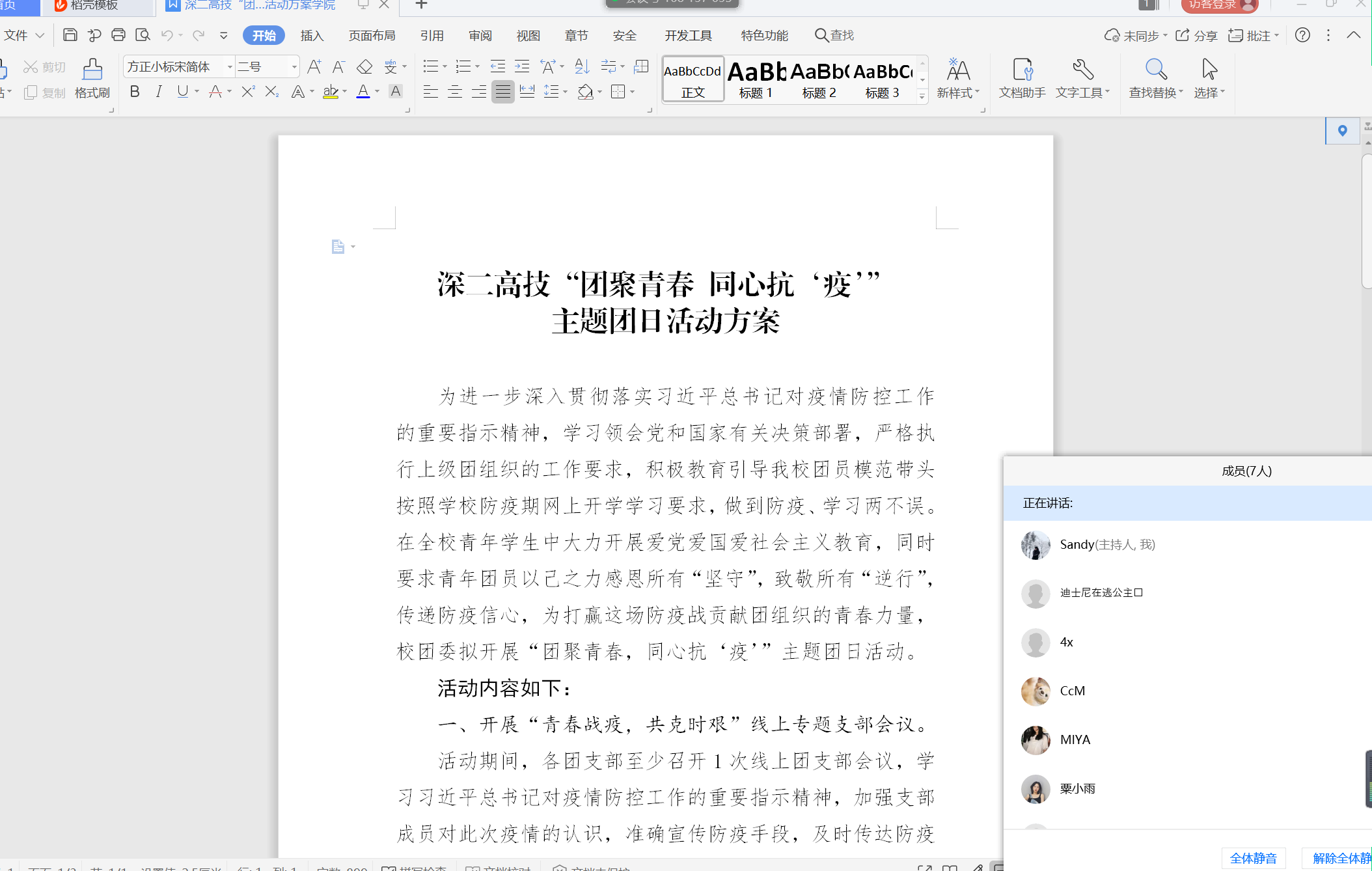Open the 稻壳模板 document tab
This screenshot has height=871, width=1372.
point(98,7)
